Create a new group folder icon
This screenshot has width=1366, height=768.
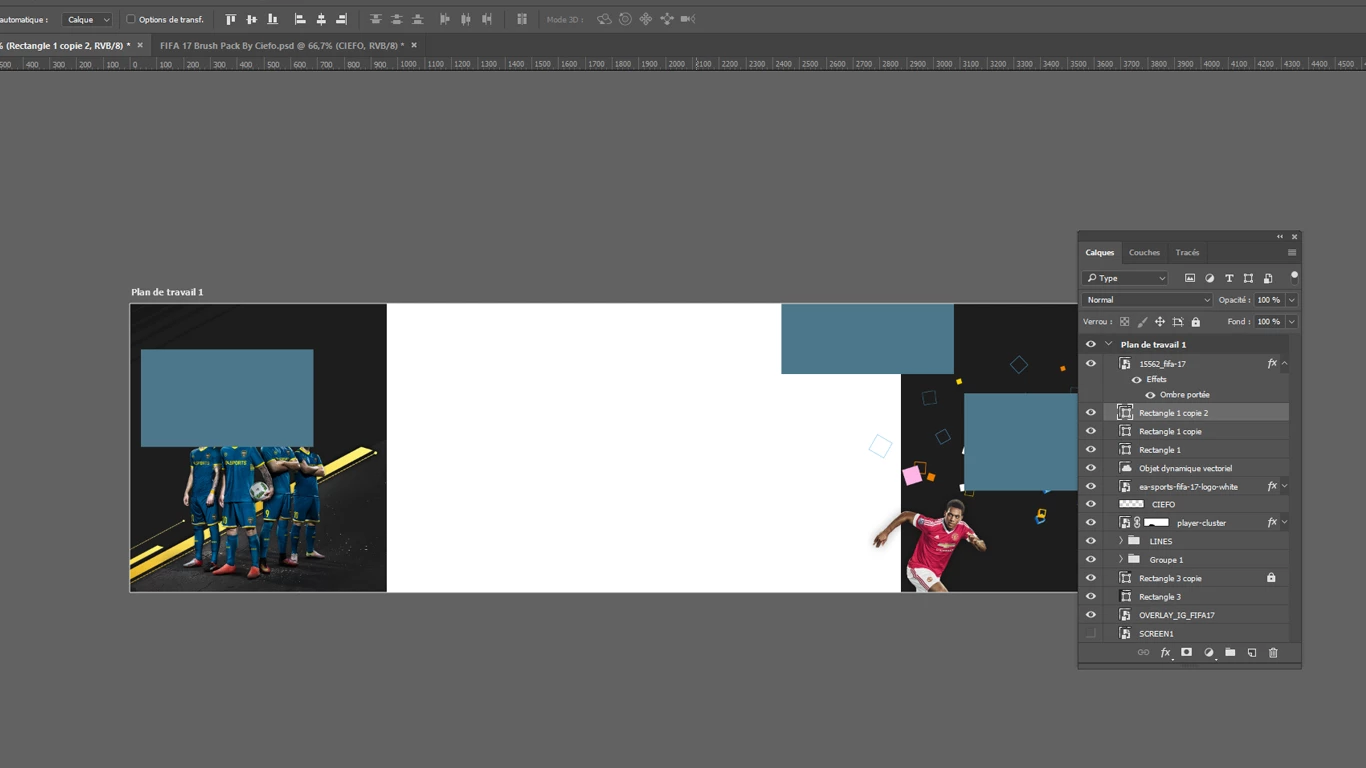pyautogui.click(x=1230, y=653)
